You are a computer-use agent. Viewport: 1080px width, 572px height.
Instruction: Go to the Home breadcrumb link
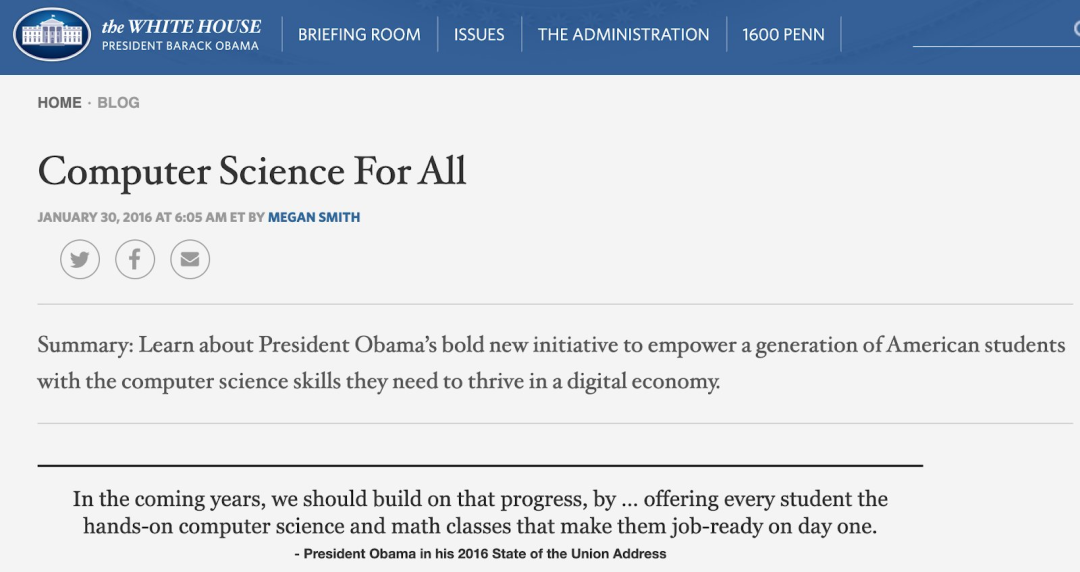pos(59,103)
